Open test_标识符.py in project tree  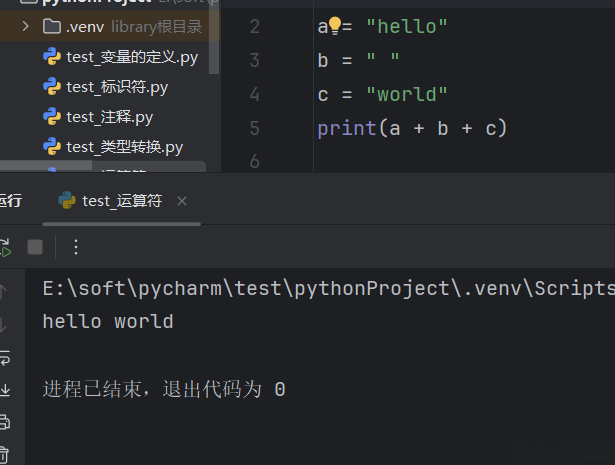click(116, 87)
